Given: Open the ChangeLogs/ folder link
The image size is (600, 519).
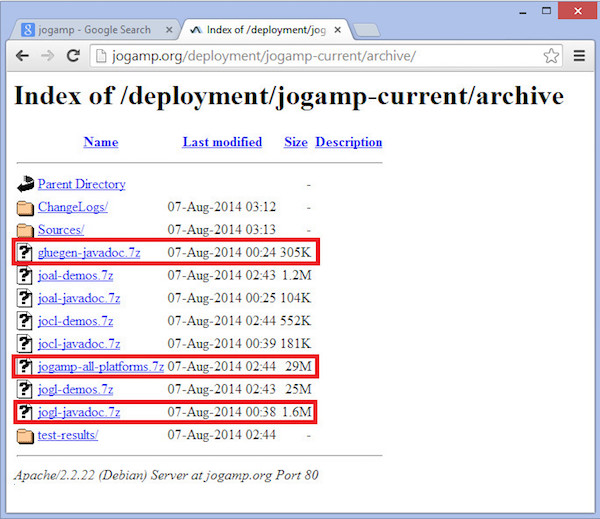Looking at the screenshot, I should click(x=73, y=207).
